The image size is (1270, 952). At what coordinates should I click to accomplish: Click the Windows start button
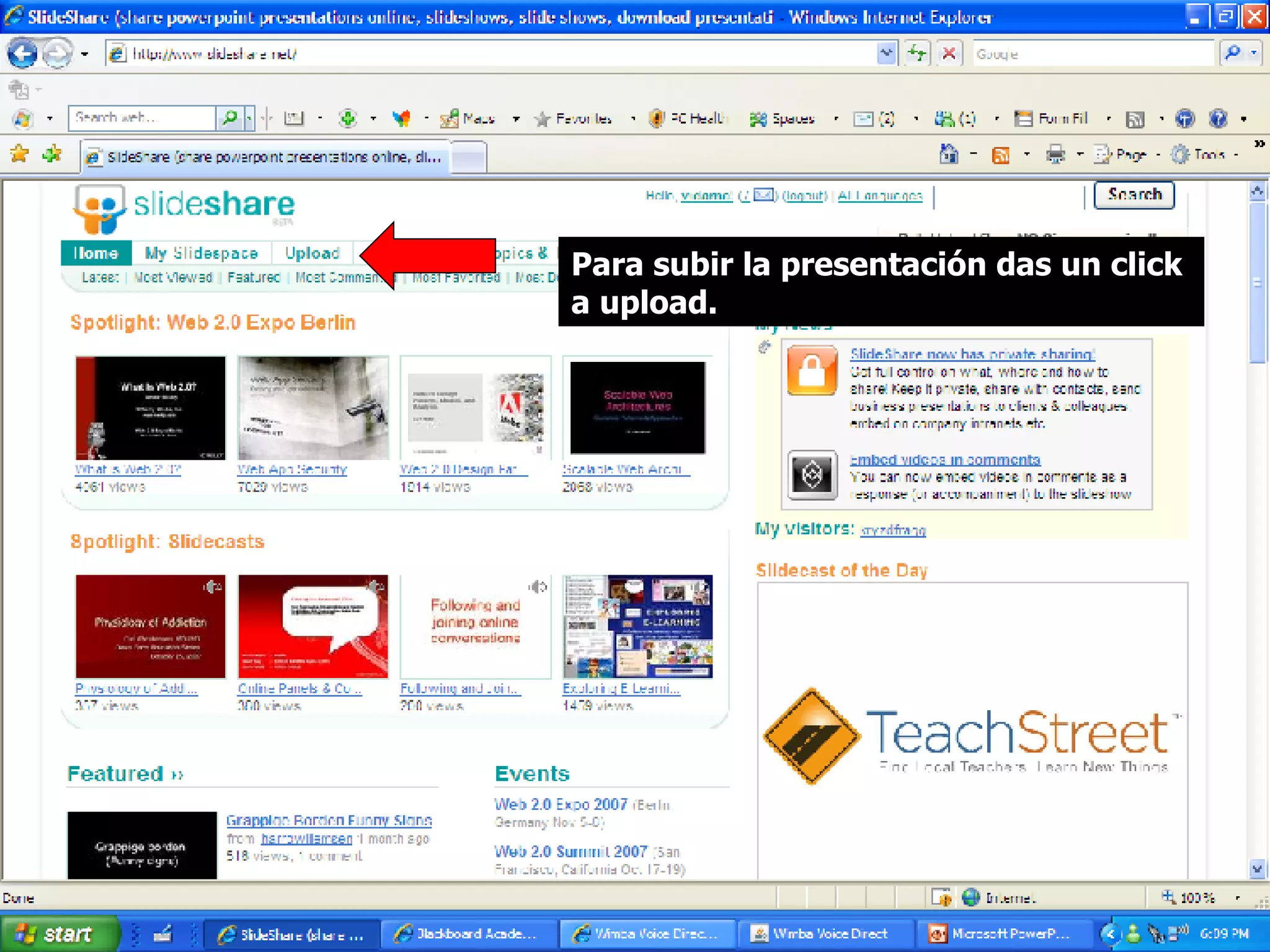(60, 933)
